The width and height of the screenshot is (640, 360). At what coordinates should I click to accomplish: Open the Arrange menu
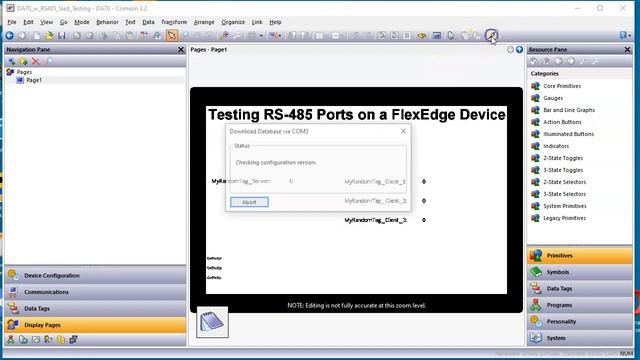click(x=204, y=22)
